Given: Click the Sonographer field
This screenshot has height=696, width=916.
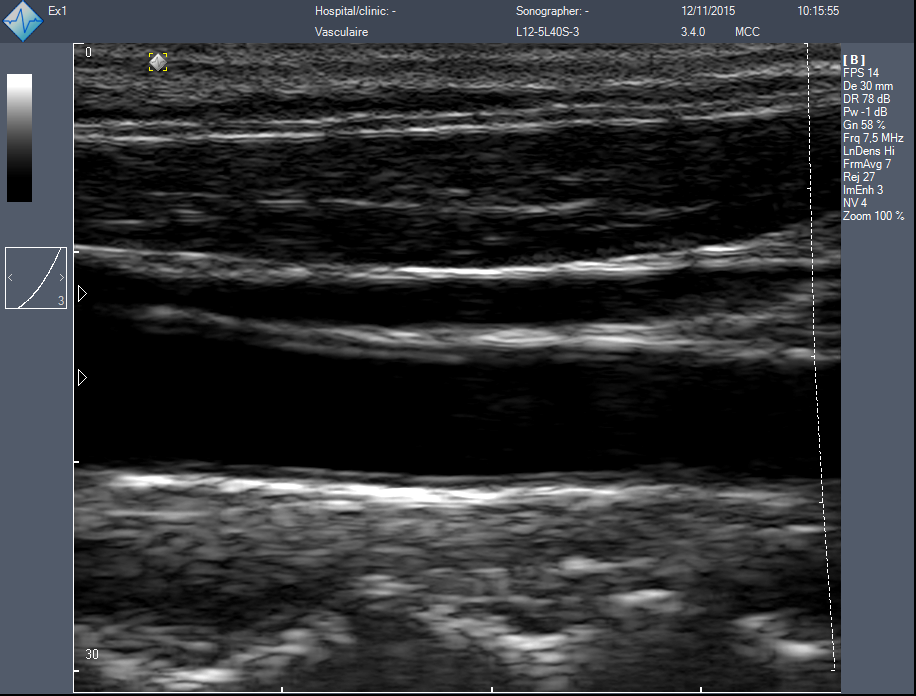Looking at the screenshot, I should [x=552, y=11].
